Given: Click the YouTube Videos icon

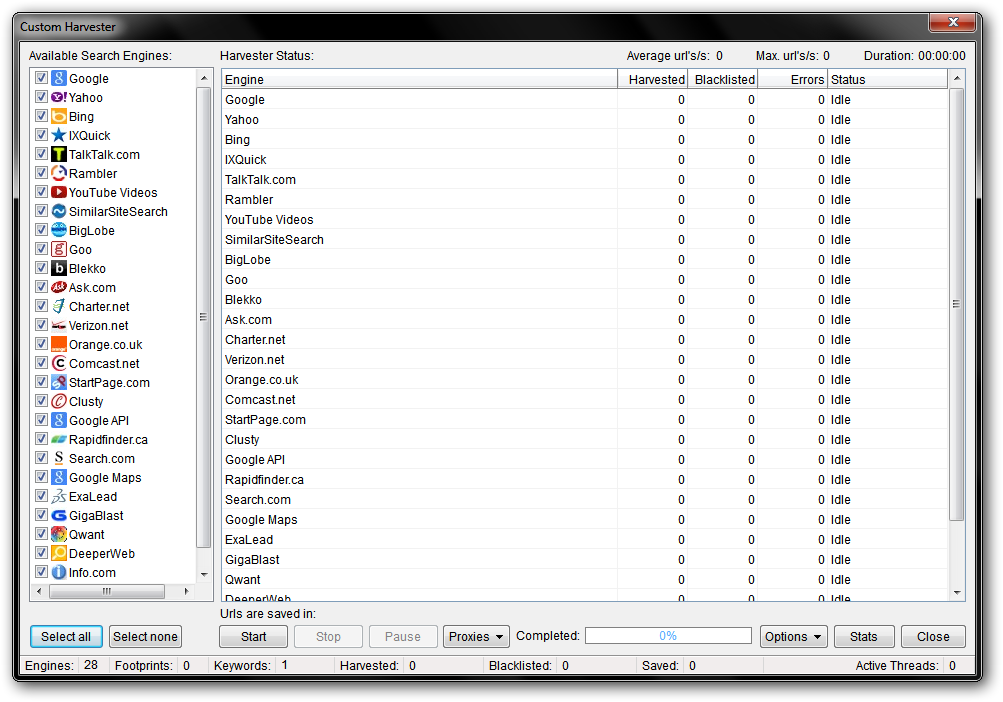Looking at the screenshot, I should coord(59,192).
